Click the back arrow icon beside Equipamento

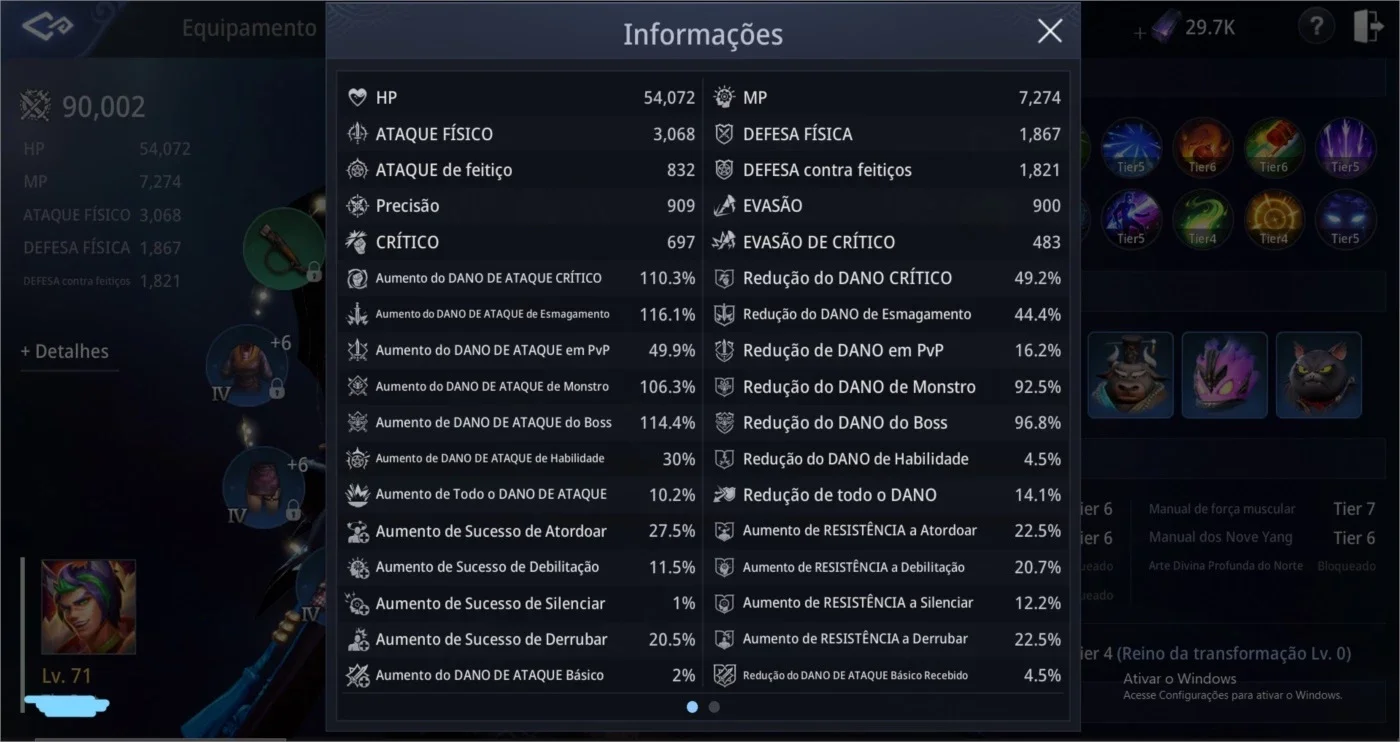47,26
